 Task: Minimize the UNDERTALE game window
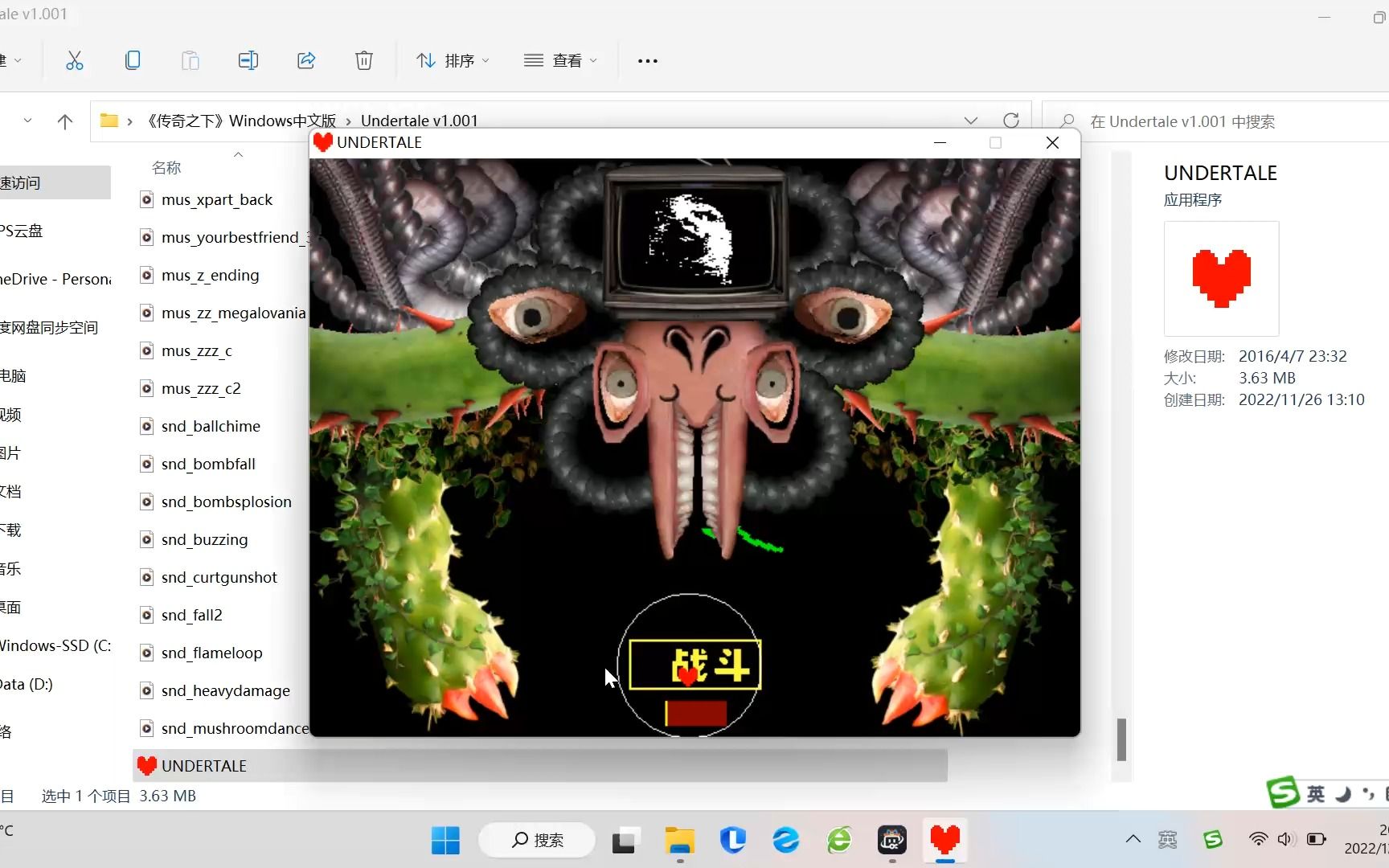click(x=940, y=142)
